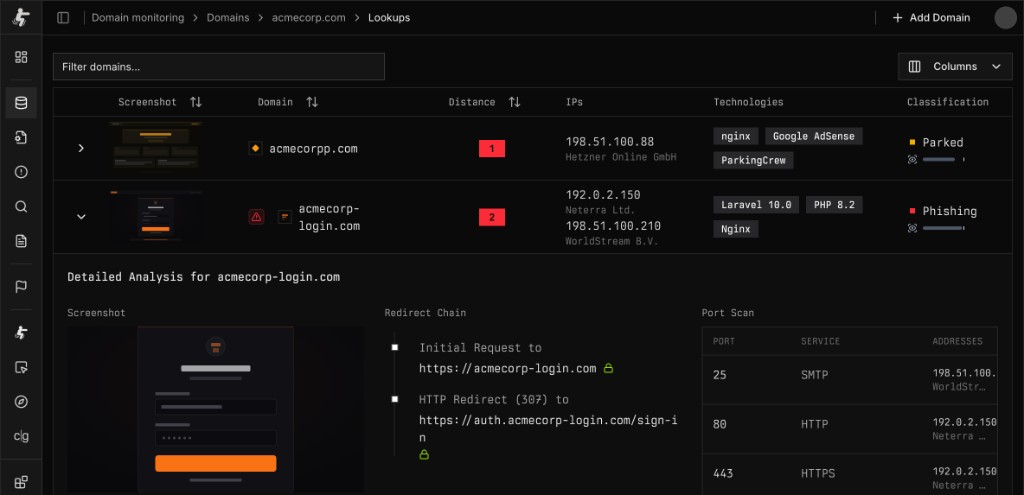Click the https://auth.acmecorp-login.com/sign-in redirect URL
The height and width of the screenshot is (495, 1024).
pos(548,428)
